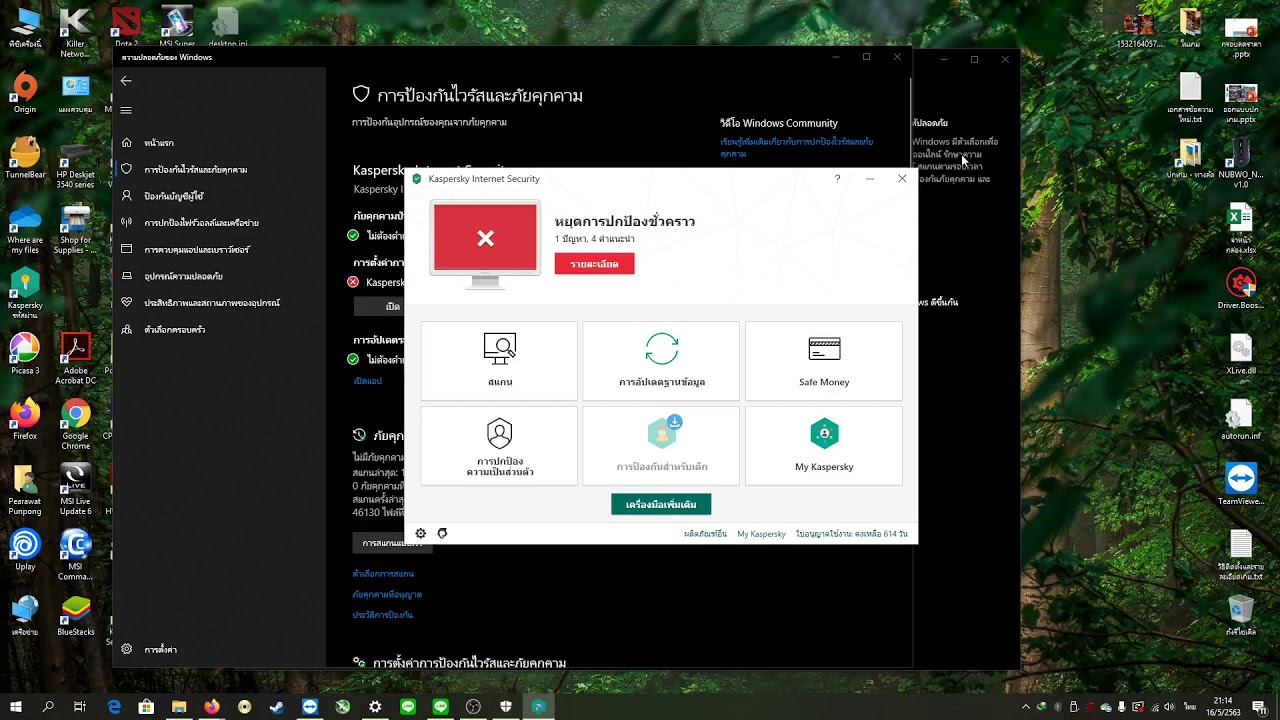
Task: Click the Picasa 3 desktop icon
Action: 25,353
